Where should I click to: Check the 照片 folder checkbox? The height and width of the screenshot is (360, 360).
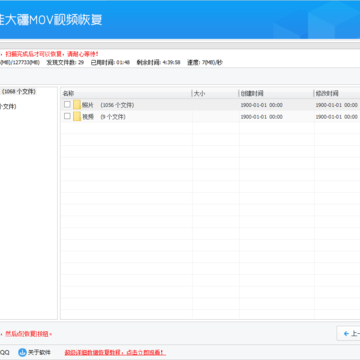[67, 105]
